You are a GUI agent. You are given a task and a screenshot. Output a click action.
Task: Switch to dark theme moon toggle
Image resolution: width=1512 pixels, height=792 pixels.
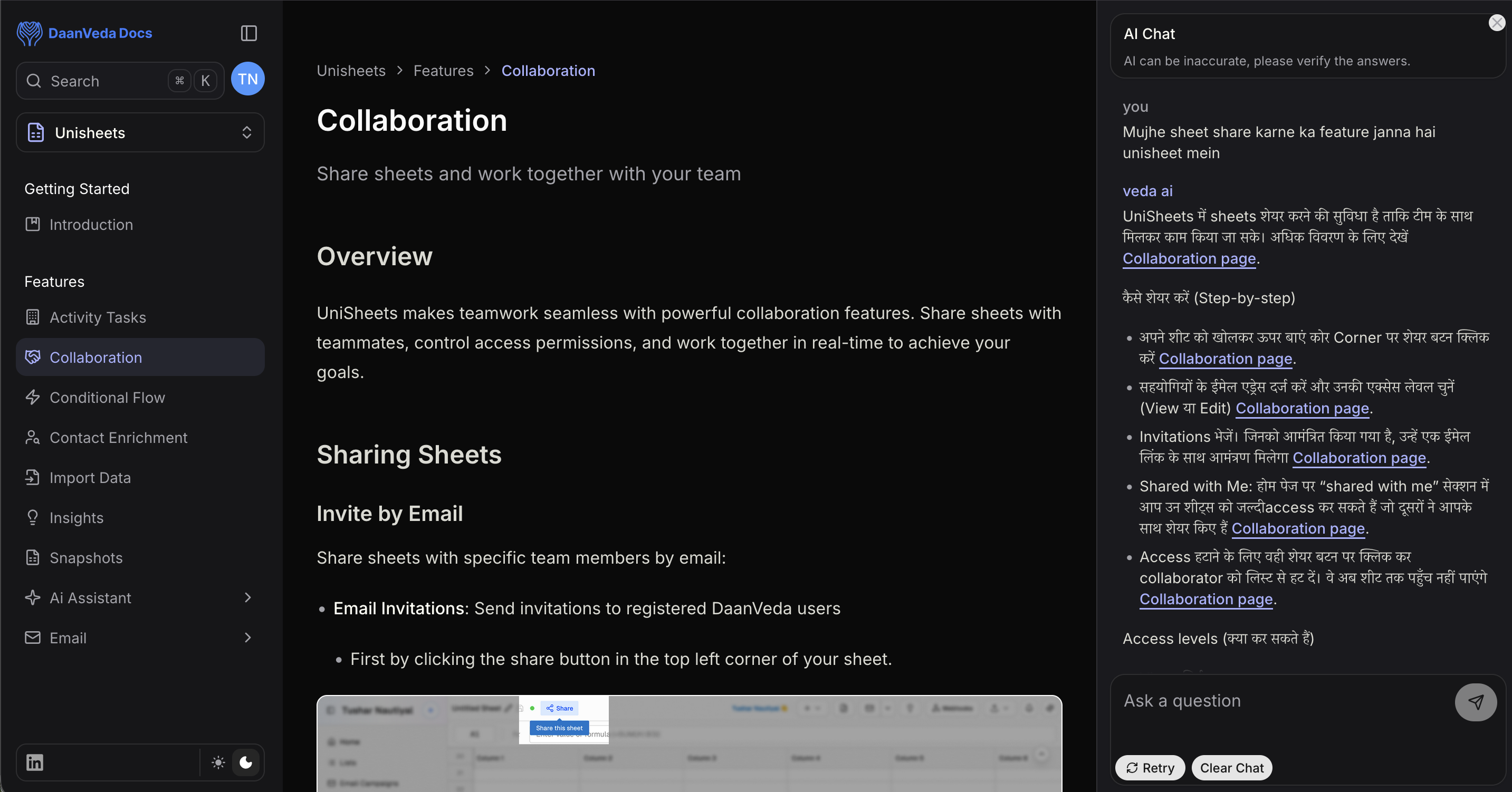point(246,762)
